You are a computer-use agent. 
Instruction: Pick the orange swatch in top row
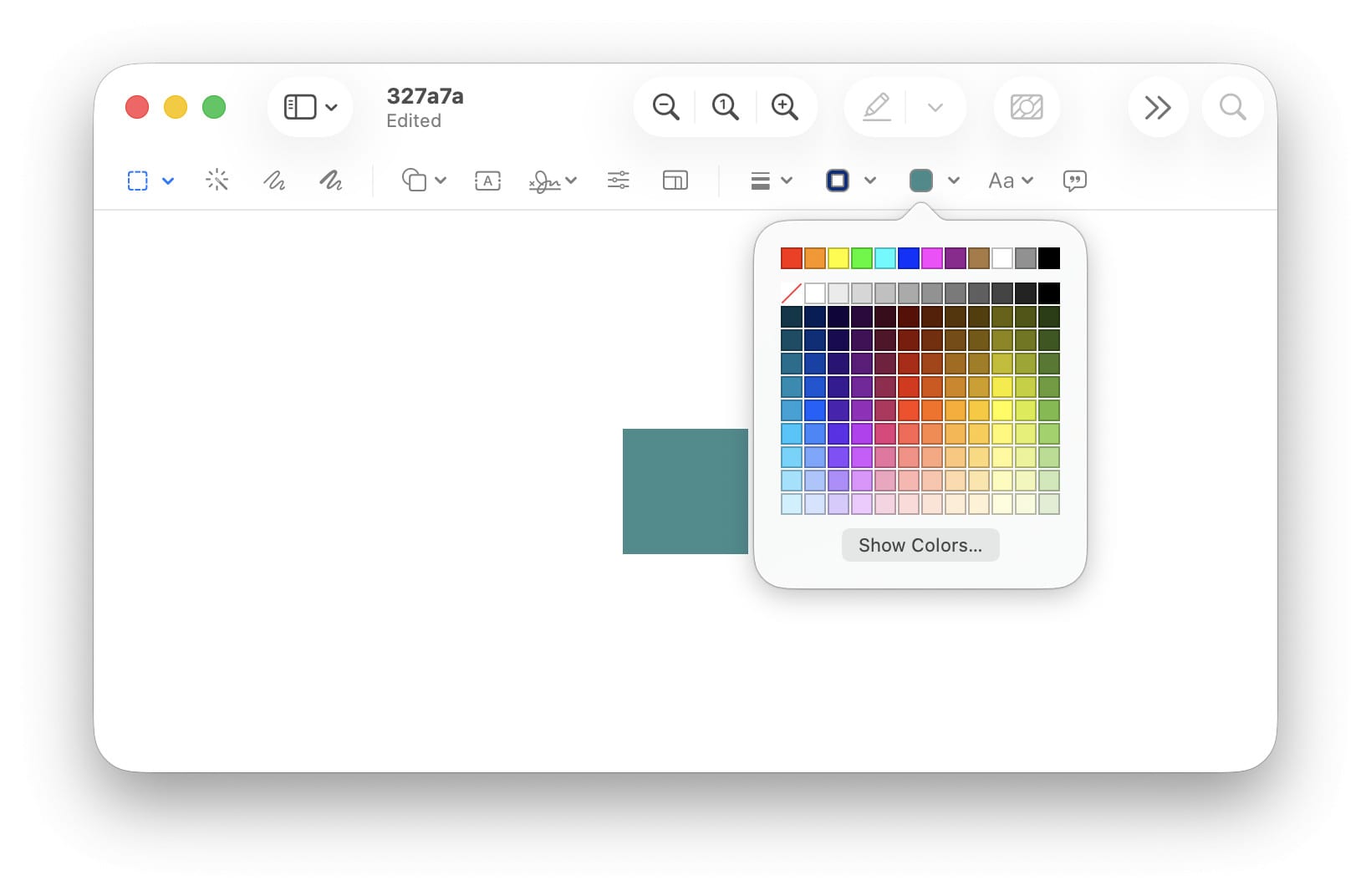[x=815, y=258]
